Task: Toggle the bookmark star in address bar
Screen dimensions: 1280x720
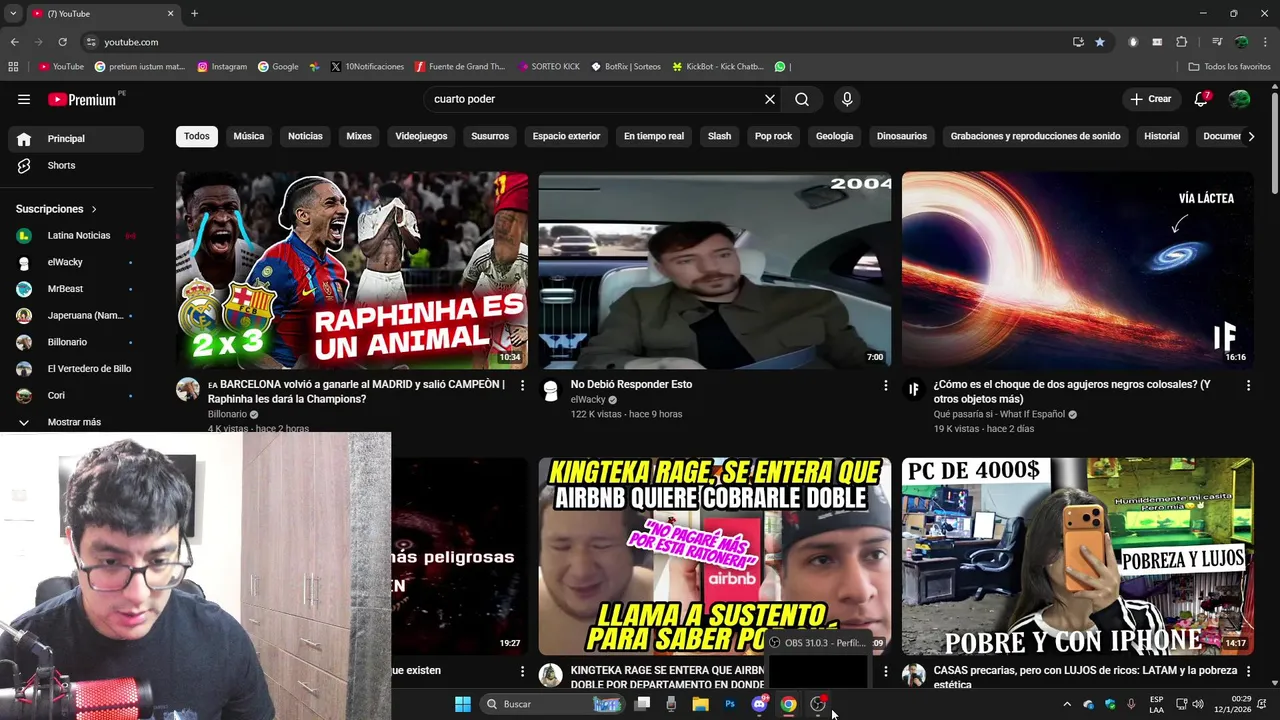Action: coord(1100,42)
